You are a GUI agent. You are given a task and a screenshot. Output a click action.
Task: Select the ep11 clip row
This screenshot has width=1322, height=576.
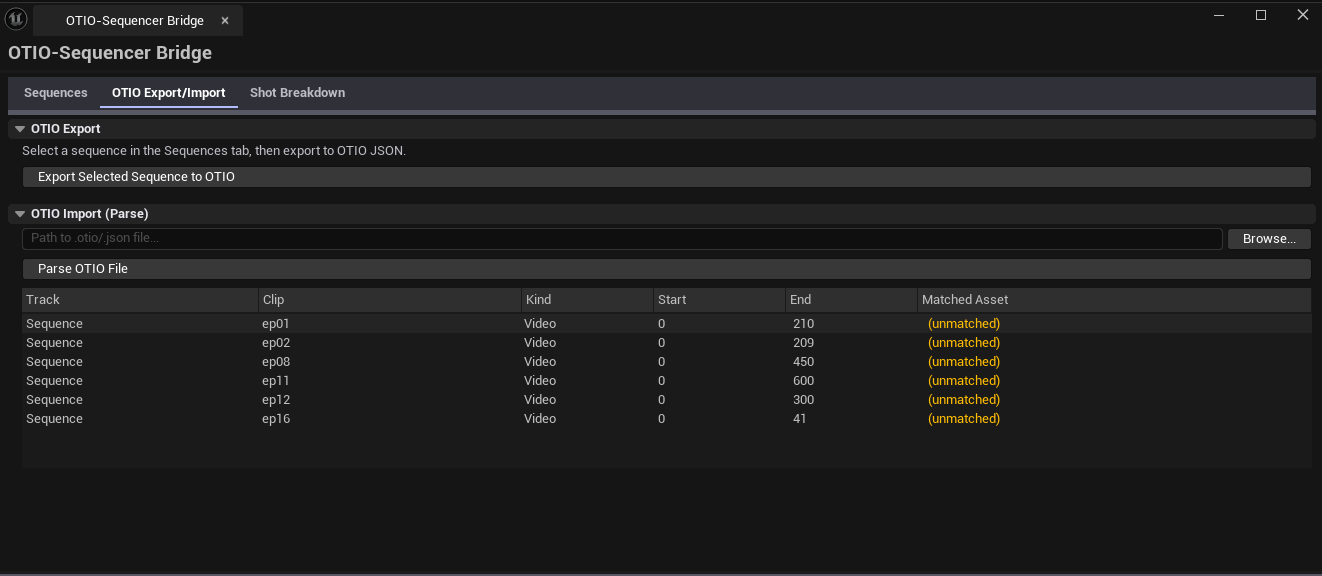coord(666,381)
